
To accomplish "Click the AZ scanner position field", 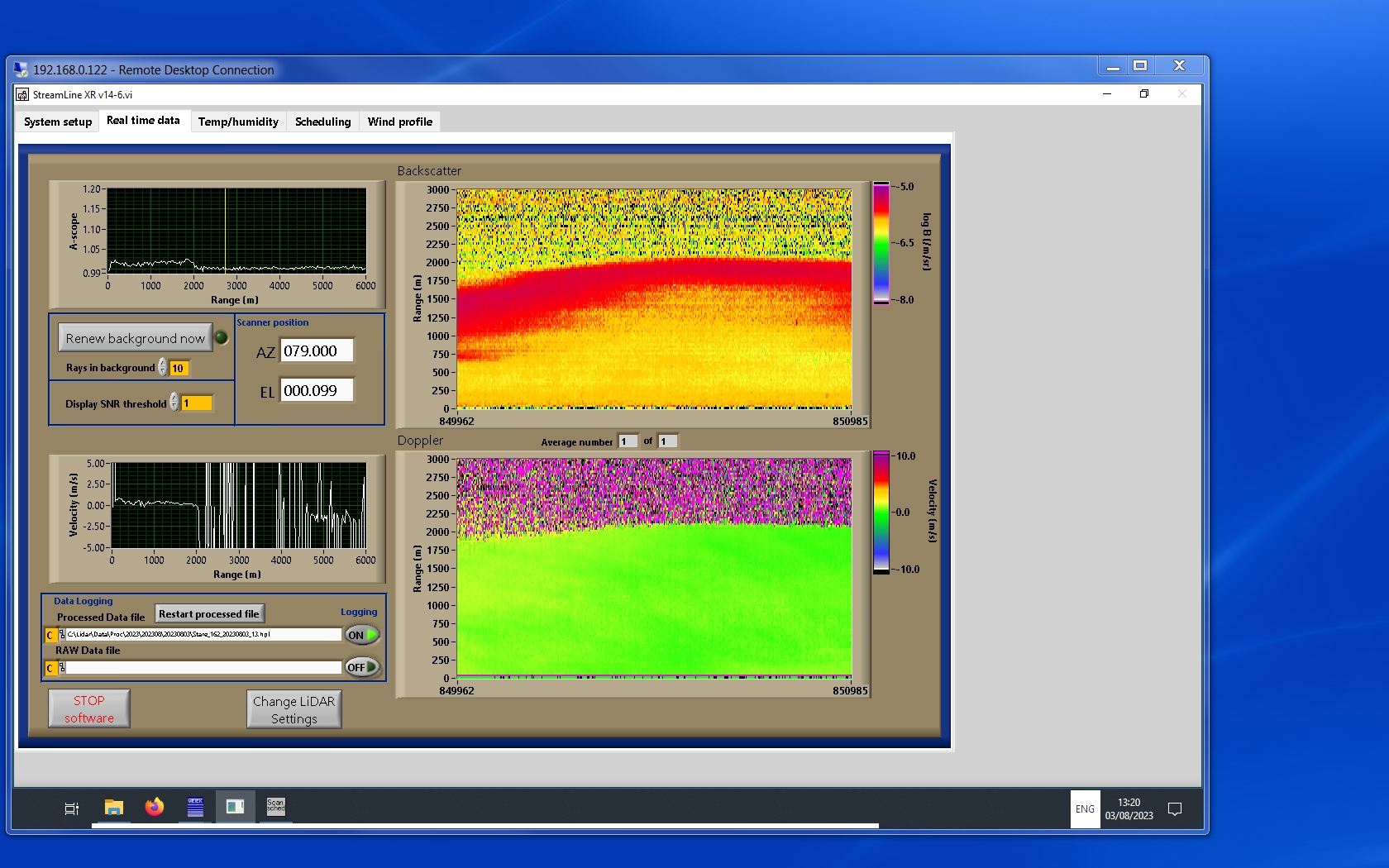I will coord(317,351).
